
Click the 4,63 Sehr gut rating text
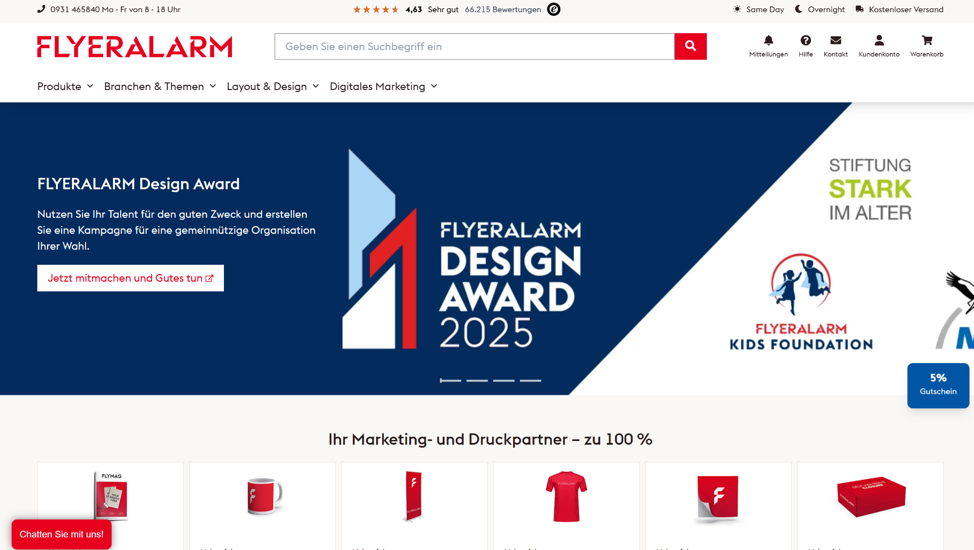(x=432, y=9)
